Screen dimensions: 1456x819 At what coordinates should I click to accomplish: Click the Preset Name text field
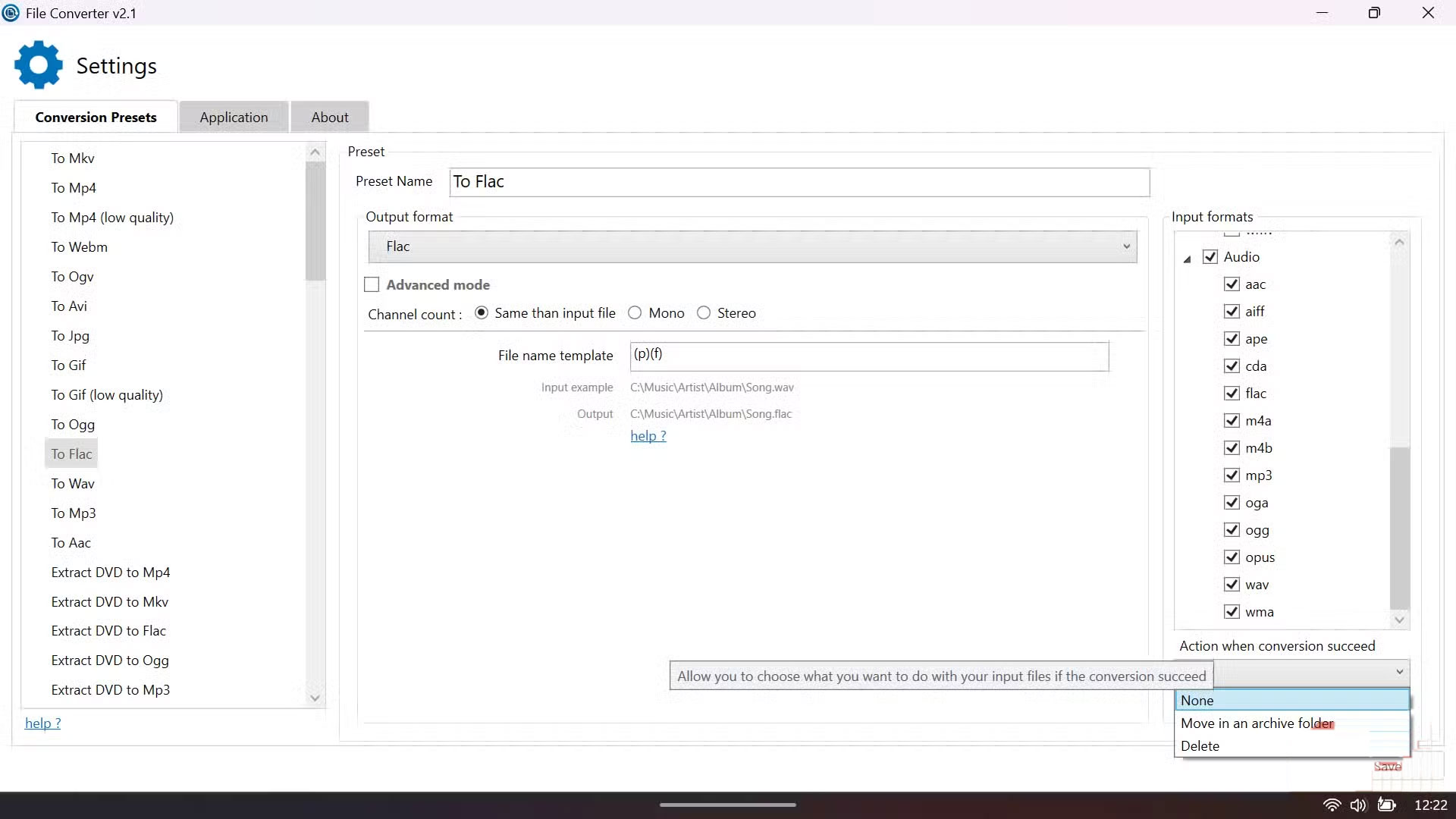[799, 182]
